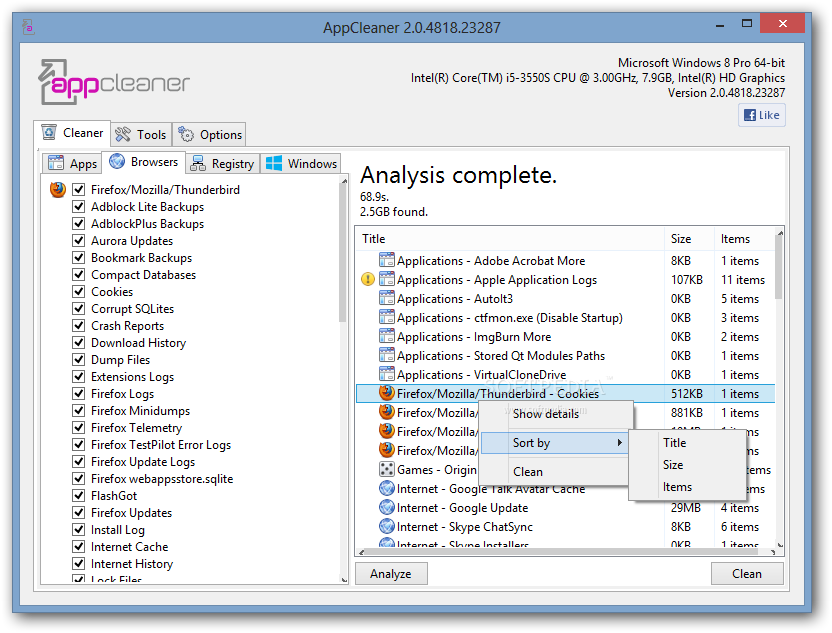Click the dice icon for Games - Origin
Image resolution: width=832 pixels, height=633 pixels.
387,470
